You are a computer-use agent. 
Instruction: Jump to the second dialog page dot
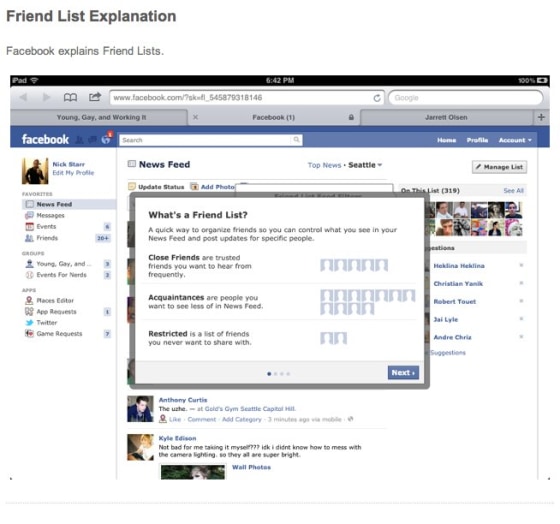[275, 374]
